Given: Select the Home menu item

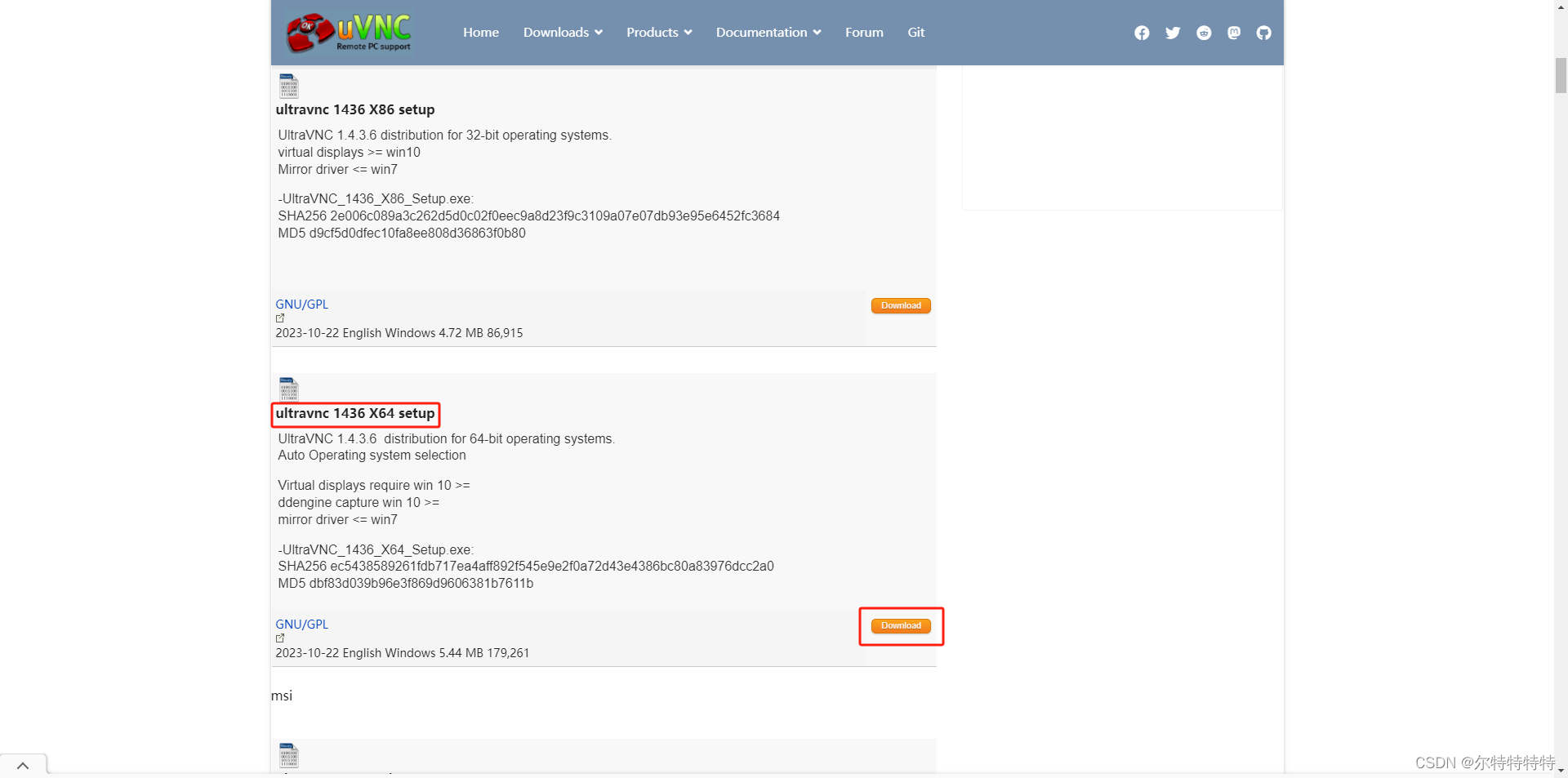Looking at the screenshot, I should pos(480,32).
